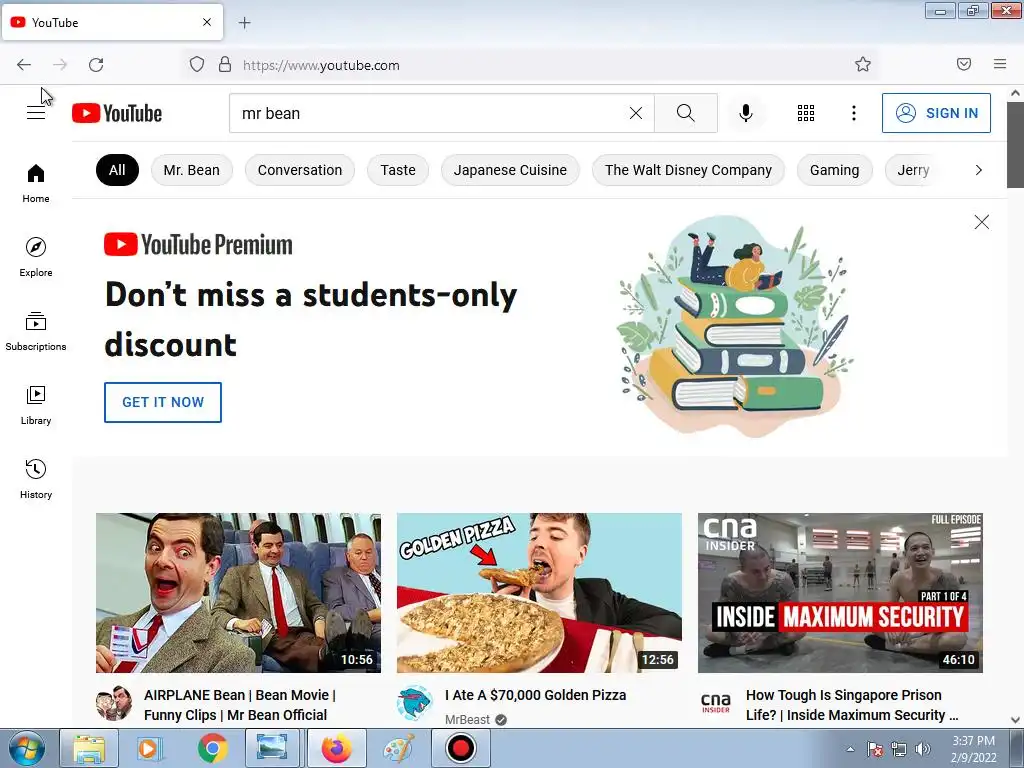Open I Ate A $70,000 Golden Pizza title
This screenshot has height=768, width=1024.
tap(536, 695)
